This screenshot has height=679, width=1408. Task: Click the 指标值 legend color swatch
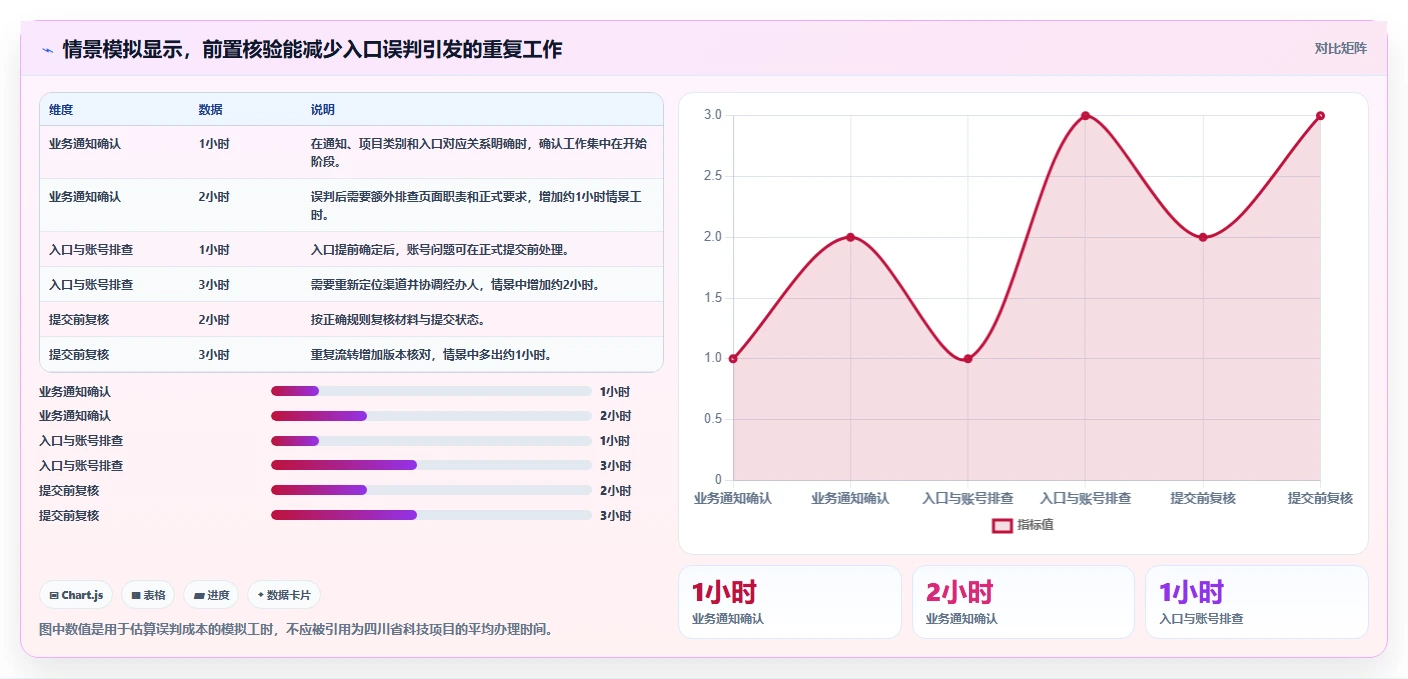tap(1002, 525)
